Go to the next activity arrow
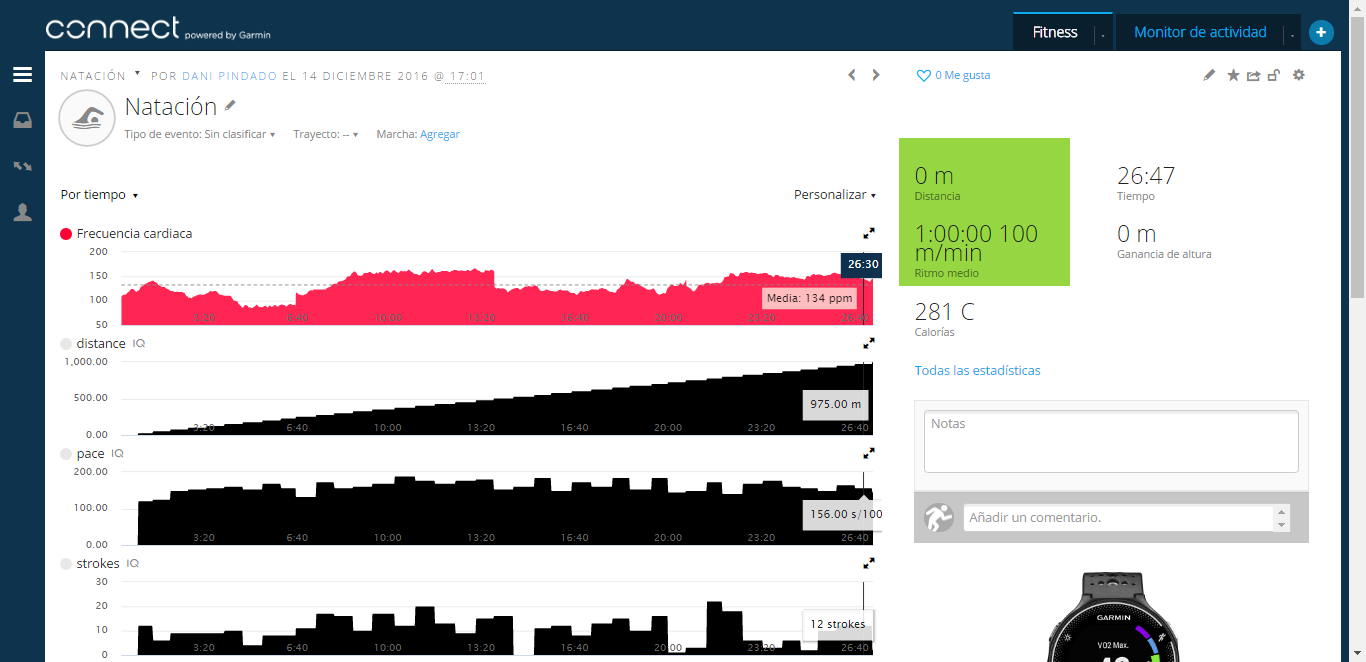This screenshot has height=662, width=1366. [x=876, y=75]
